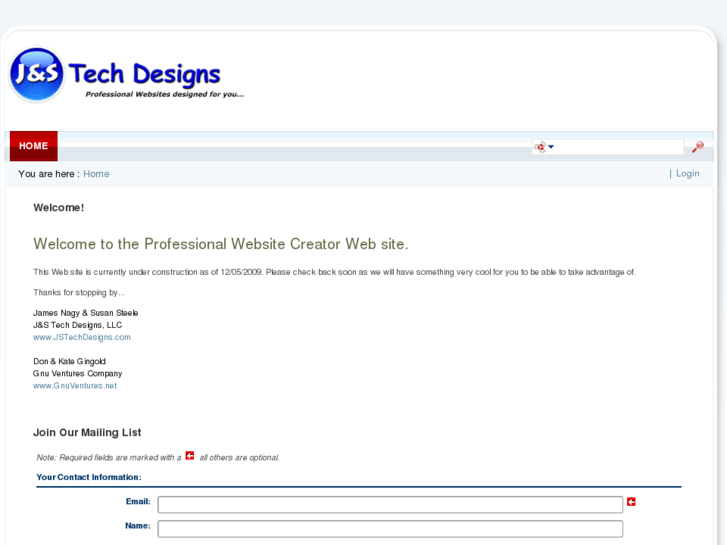
Task: Click 'Gnu Ventures Company' text
Action: (x=77, y=373)
